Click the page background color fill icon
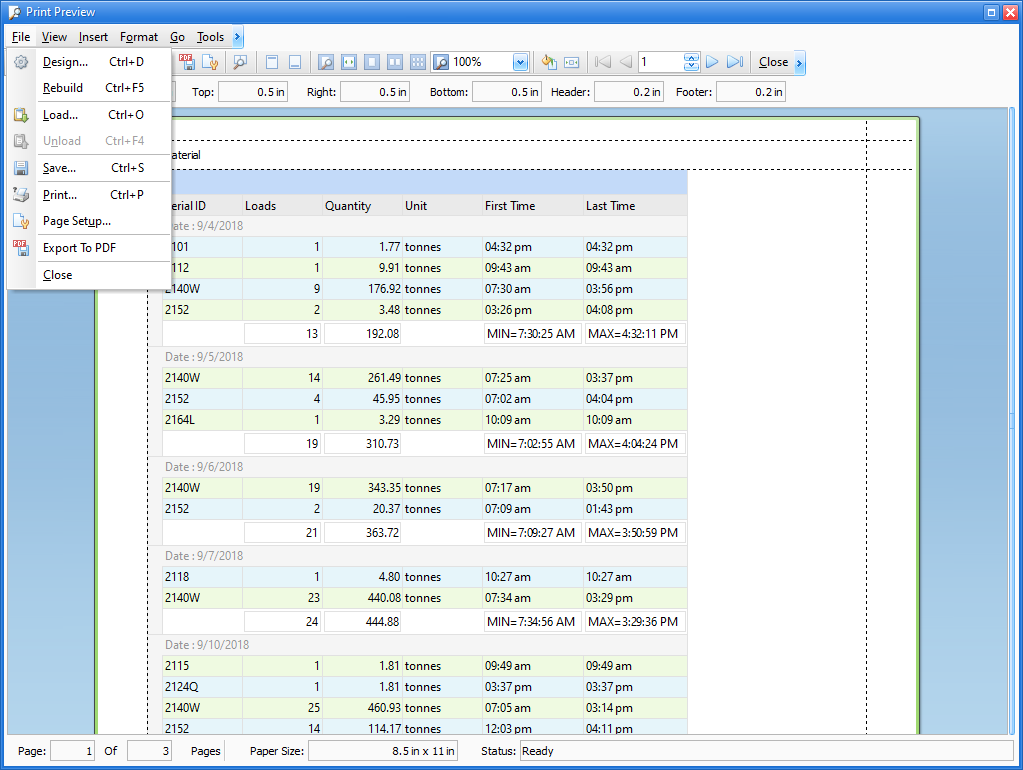The width and height of the screenshot is (1023, 770). click(549, 62)
